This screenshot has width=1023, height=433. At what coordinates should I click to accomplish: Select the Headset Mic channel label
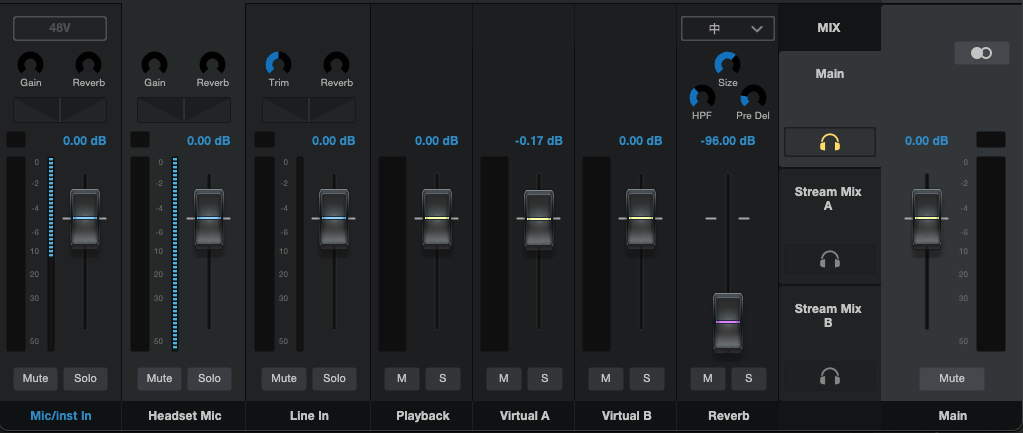[185, 416]
